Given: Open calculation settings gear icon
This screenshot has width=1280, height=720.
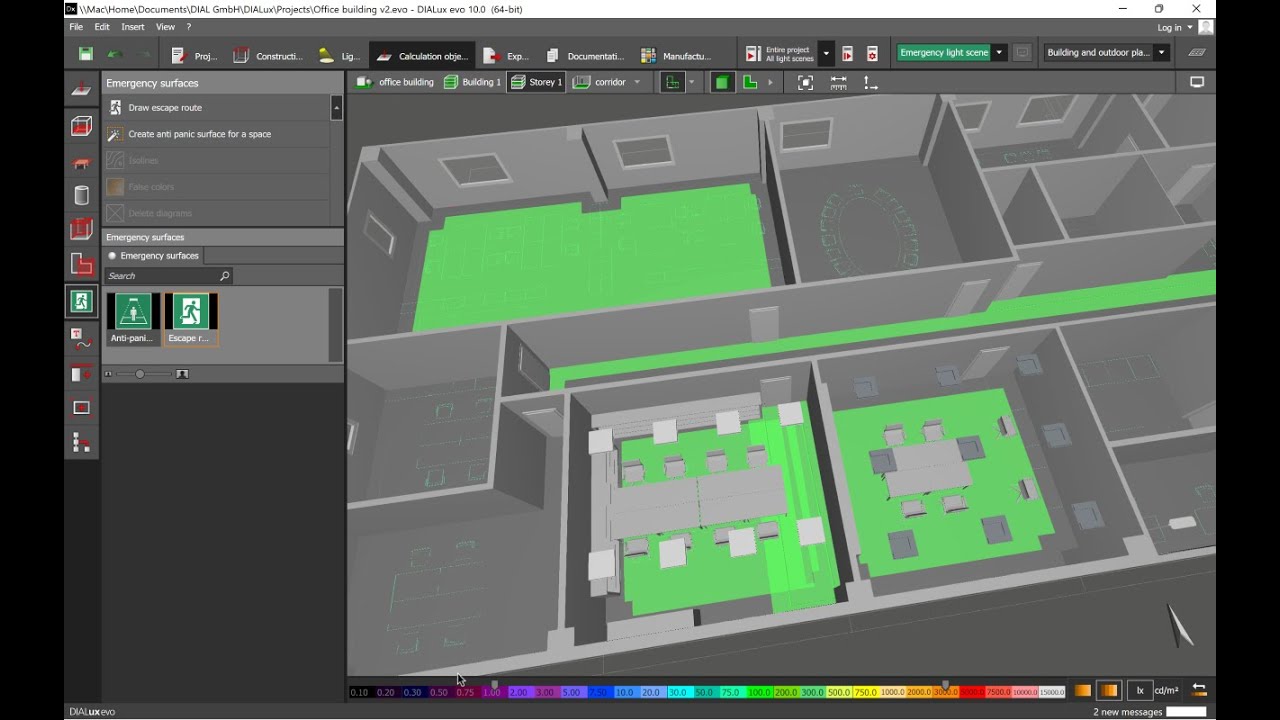Looking at the screenshot, I should pyautogui.click(x=872, y=54).
